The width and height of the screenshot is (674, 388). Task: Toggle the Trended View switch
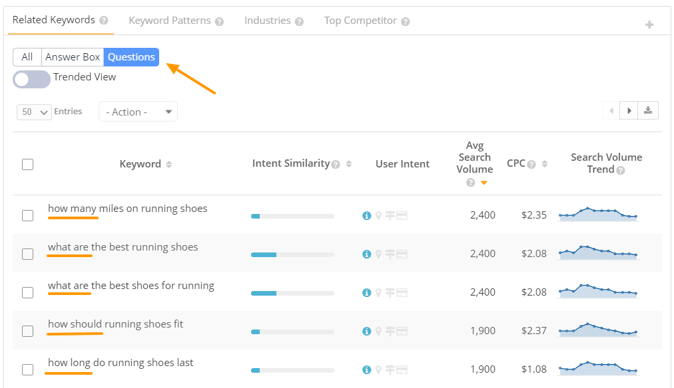[x=31, y=79]
